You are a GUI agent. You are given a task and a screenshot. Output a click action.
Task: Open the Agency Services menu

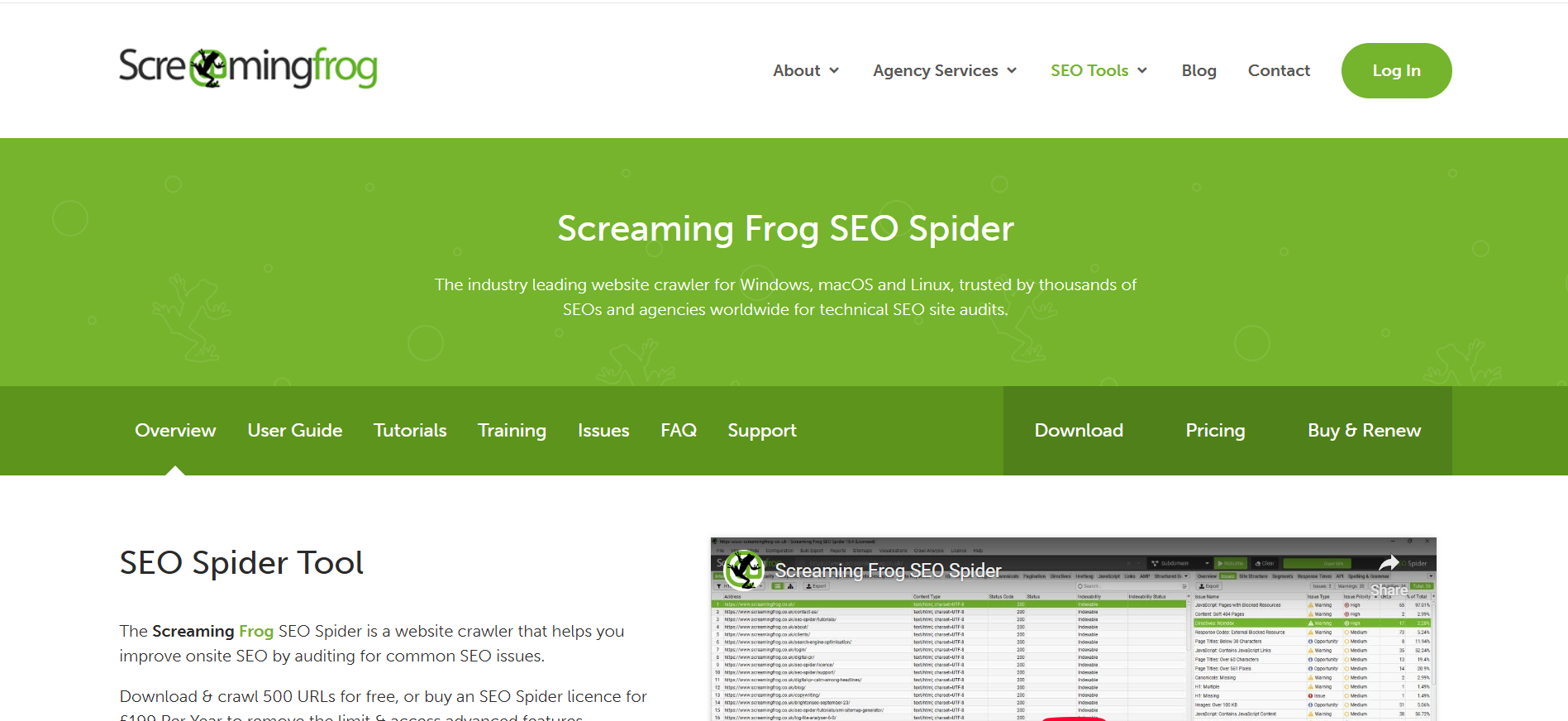(x=936, y=71)
